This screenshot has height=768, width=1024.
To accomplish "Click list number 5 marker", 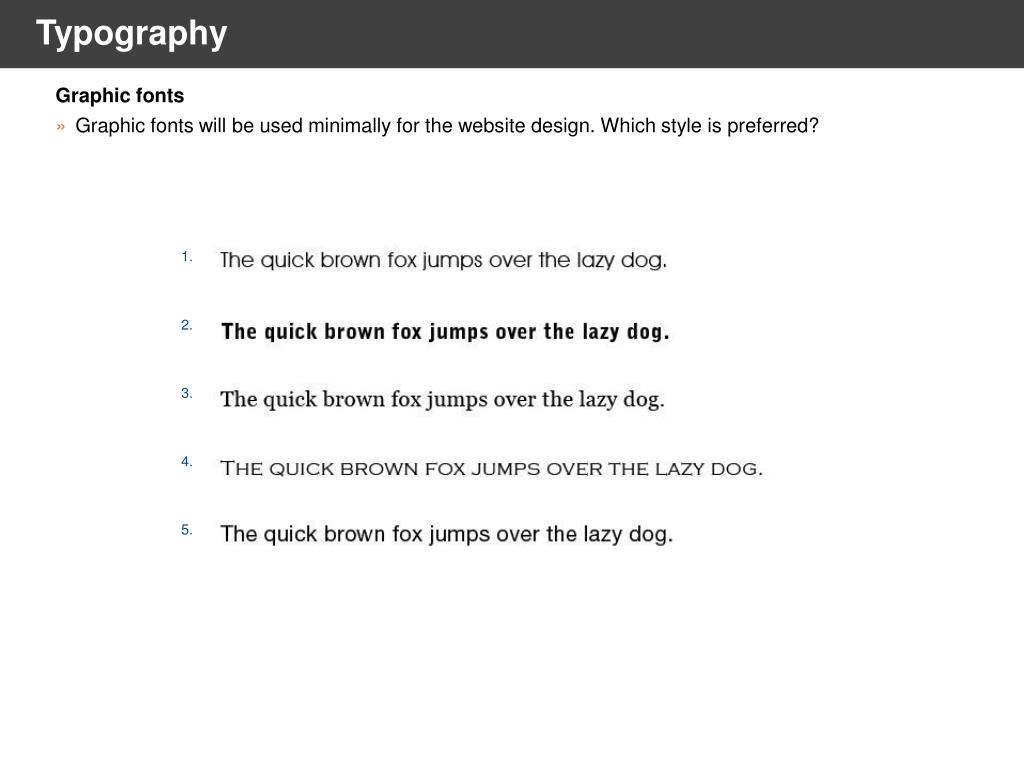I will tap(187, 530).
